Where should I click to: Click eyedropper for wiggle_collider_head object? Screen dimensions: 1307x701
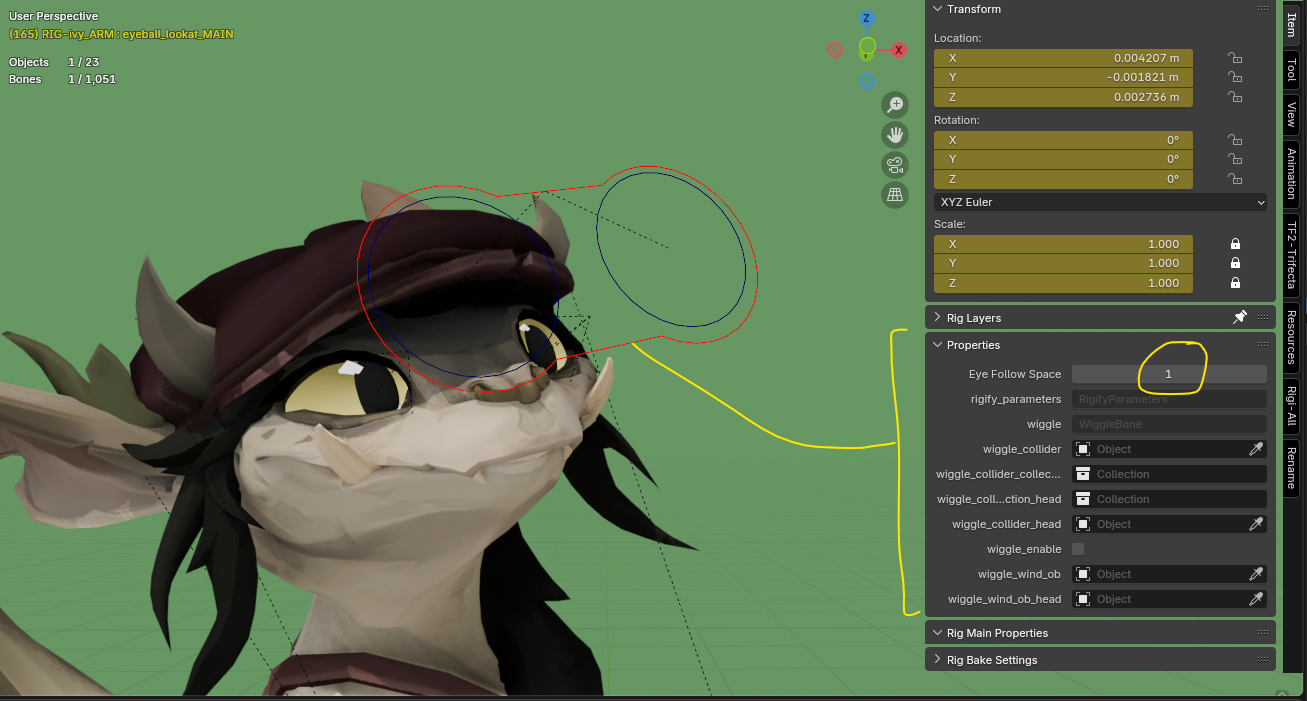click(x=1256, y=524)
